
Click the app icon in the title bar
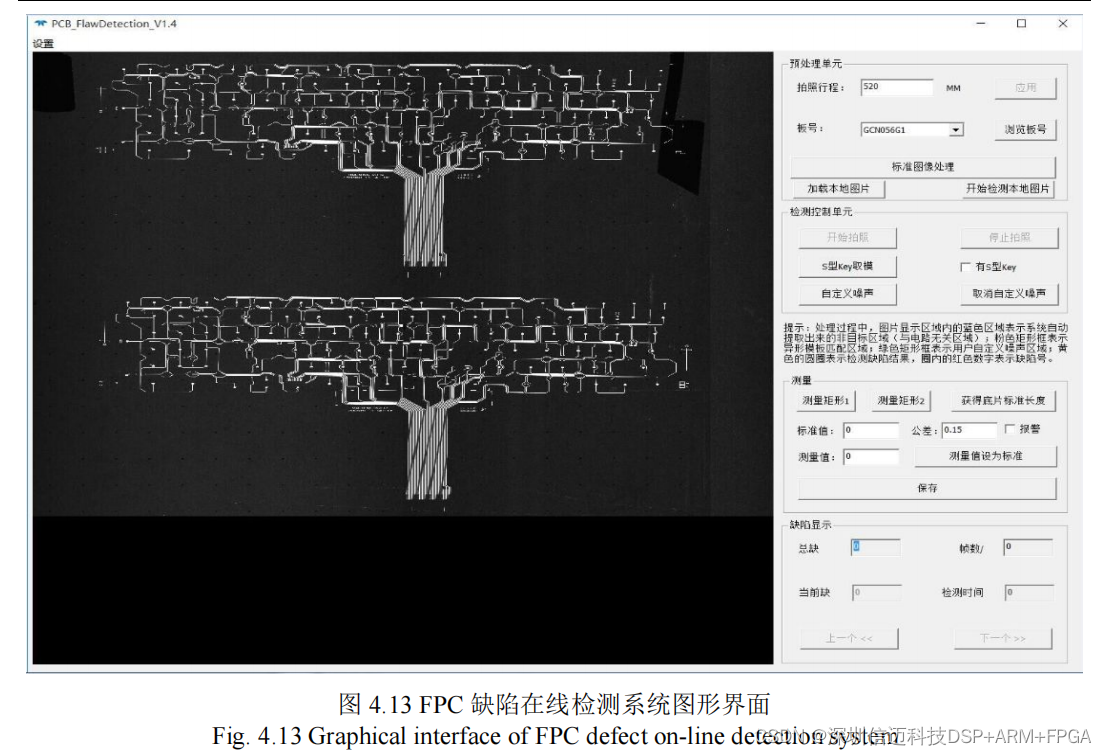[40, 24]
